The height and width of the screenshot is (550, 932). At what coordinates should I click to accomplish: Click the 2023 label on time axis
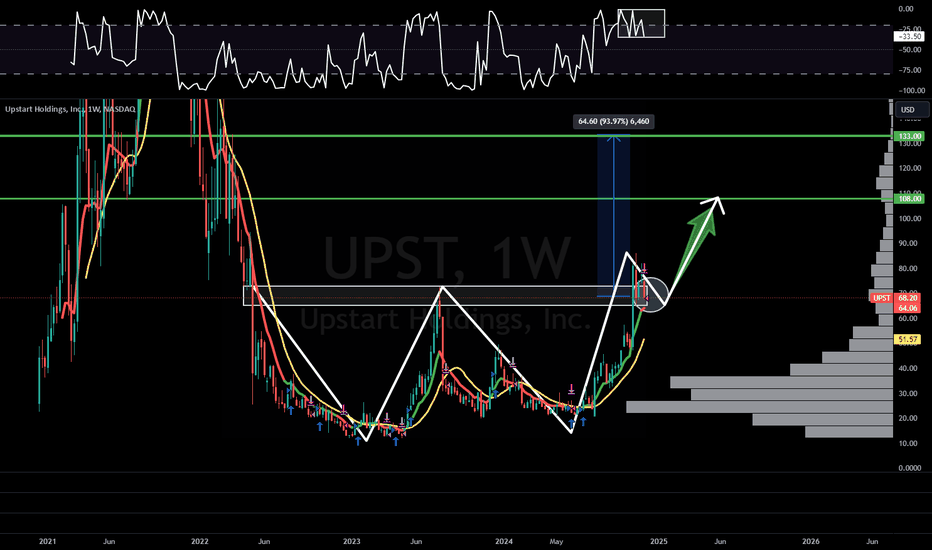tap(352, 541)
